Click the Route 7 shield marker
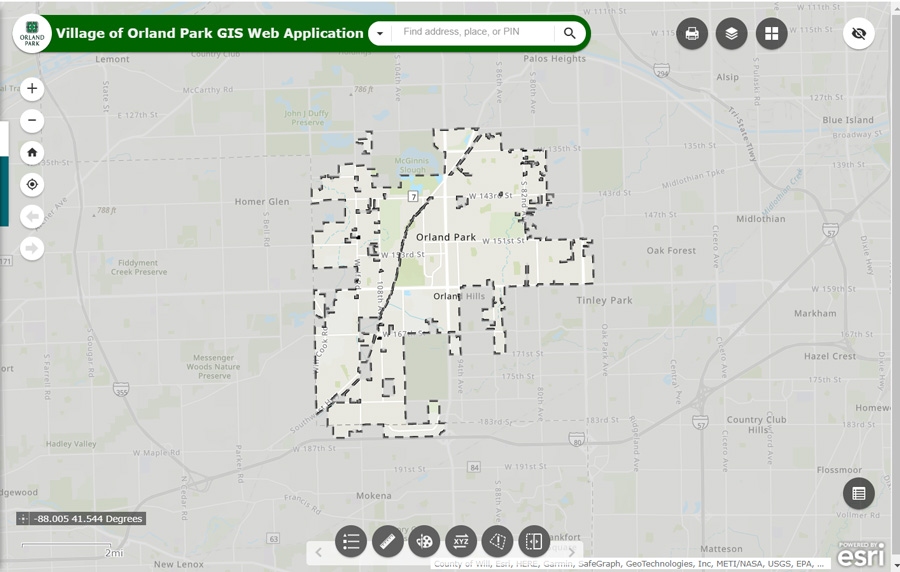The image size is (900, 572). (413, 197)
